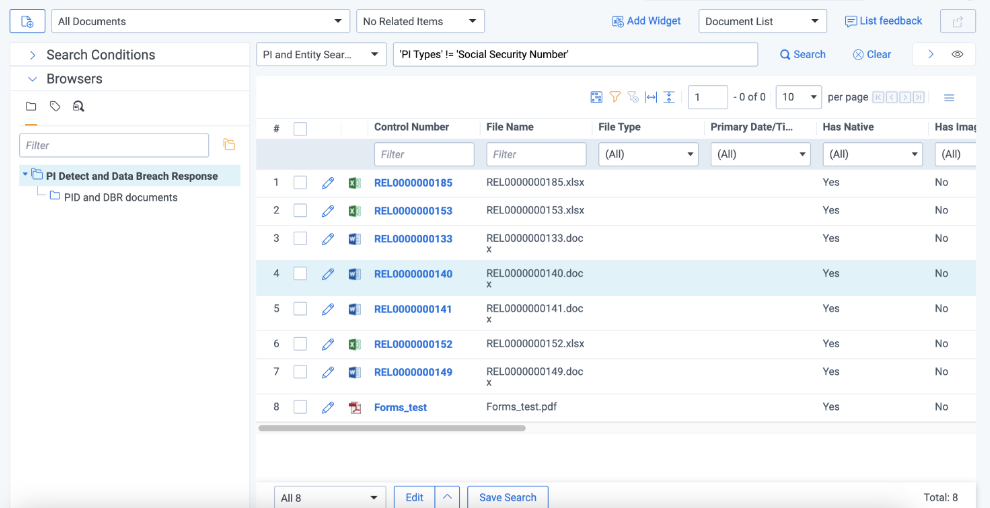Check the box for row 5 REL0000000141

300,309
